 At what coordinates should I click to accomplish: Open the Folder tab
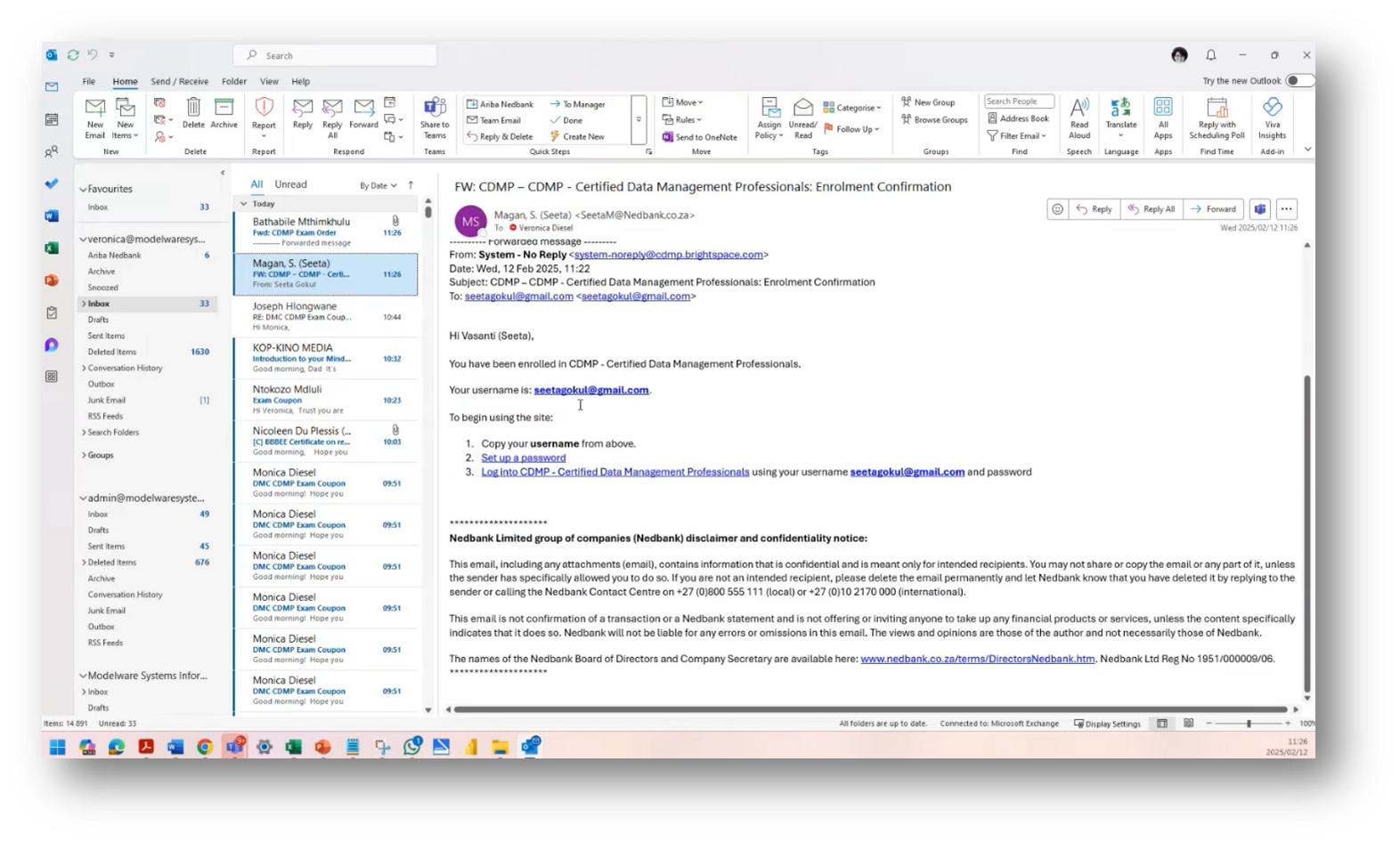[x=234, y=81]
